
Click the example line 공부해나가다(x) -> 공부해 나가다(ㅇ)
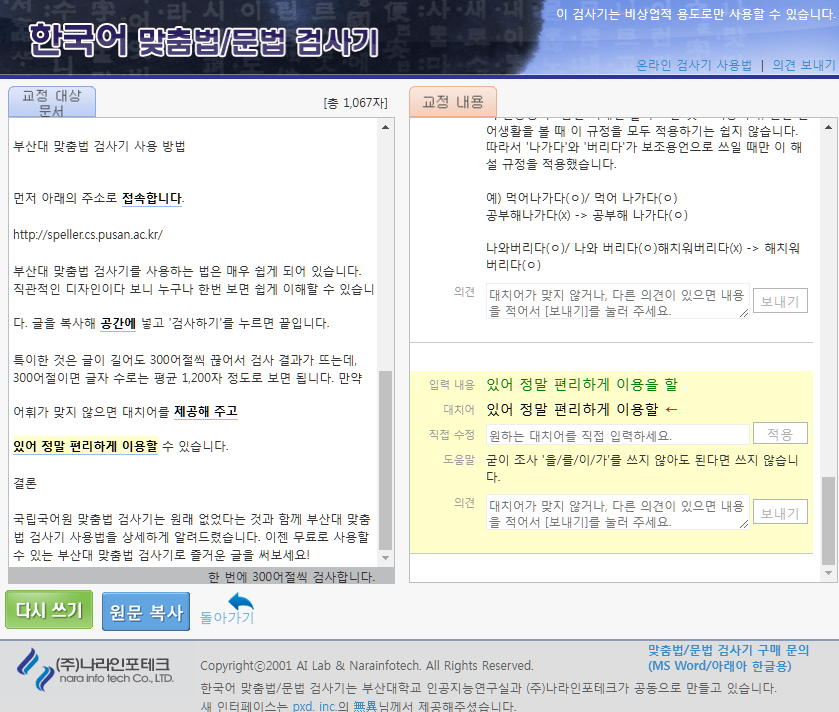coord(587,215)
